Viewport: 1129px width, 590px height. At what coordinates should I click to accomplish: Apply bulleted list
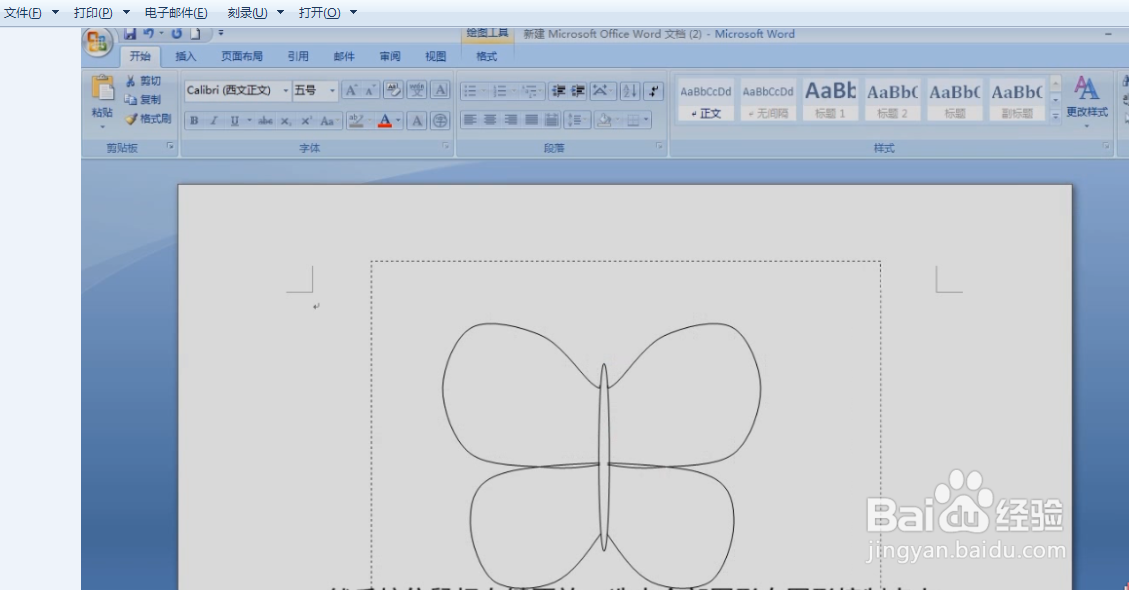[x=470, y=91]
